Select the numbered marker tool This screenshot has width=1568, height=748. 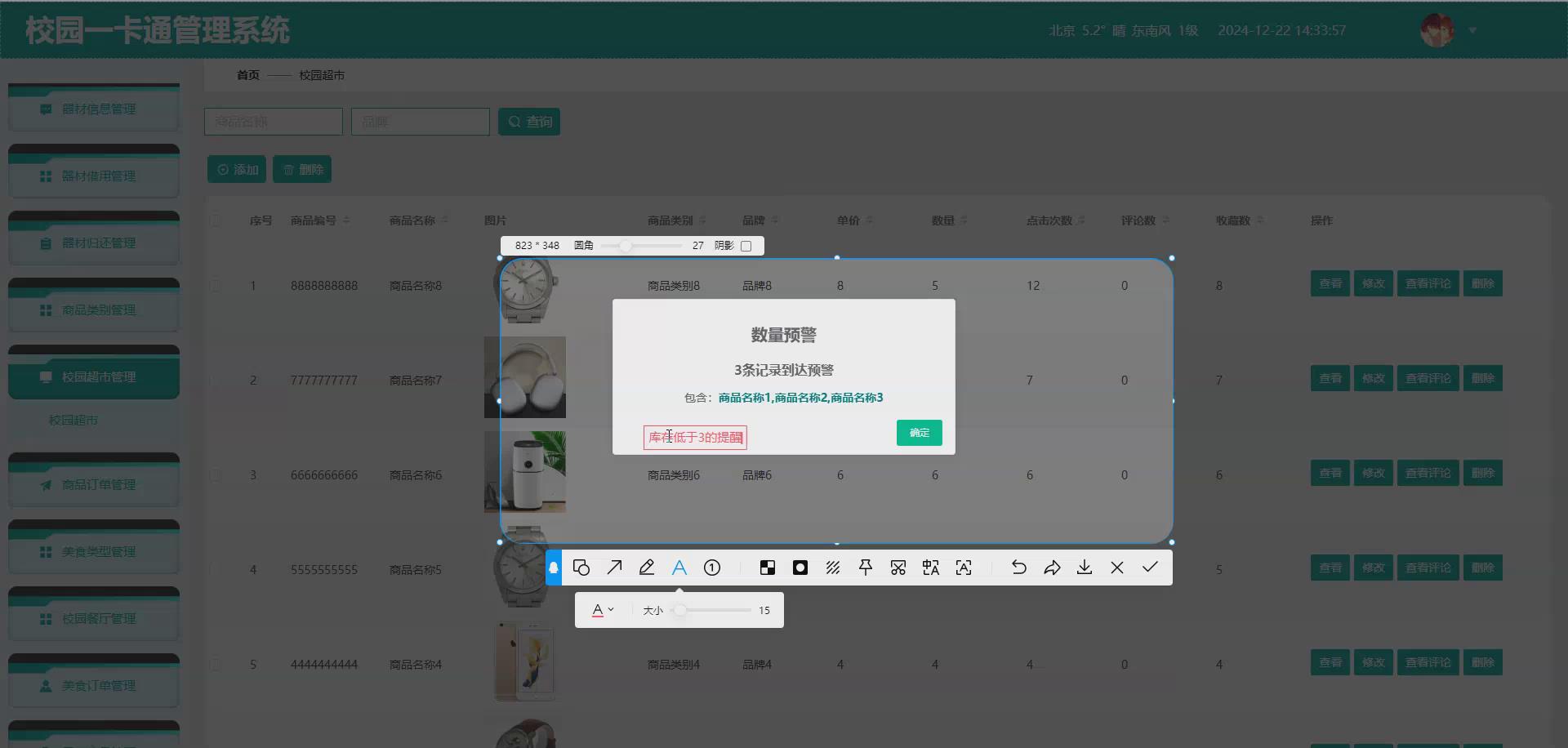[x=712, y=568]
